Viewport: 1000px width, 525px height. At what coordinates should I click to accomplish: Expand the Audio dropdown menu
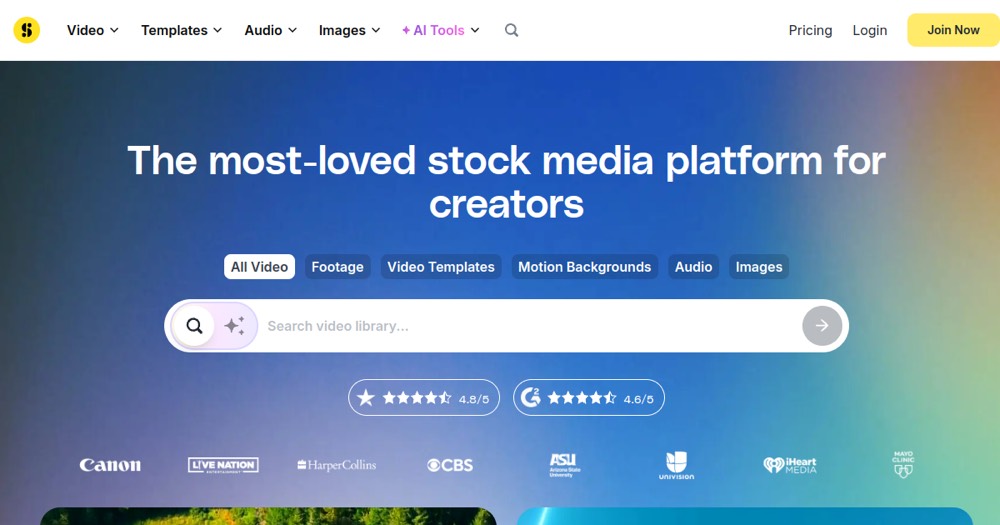pyautogui.click(x=270, y=30)
